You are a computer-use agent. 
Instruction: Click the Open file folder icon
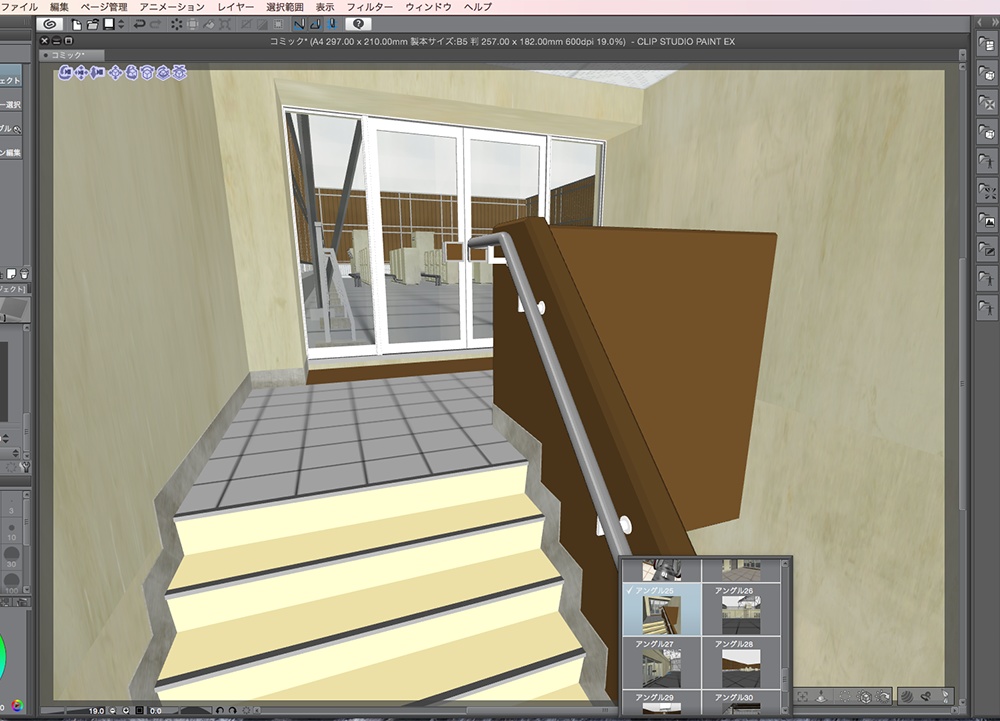click(93, 24)
